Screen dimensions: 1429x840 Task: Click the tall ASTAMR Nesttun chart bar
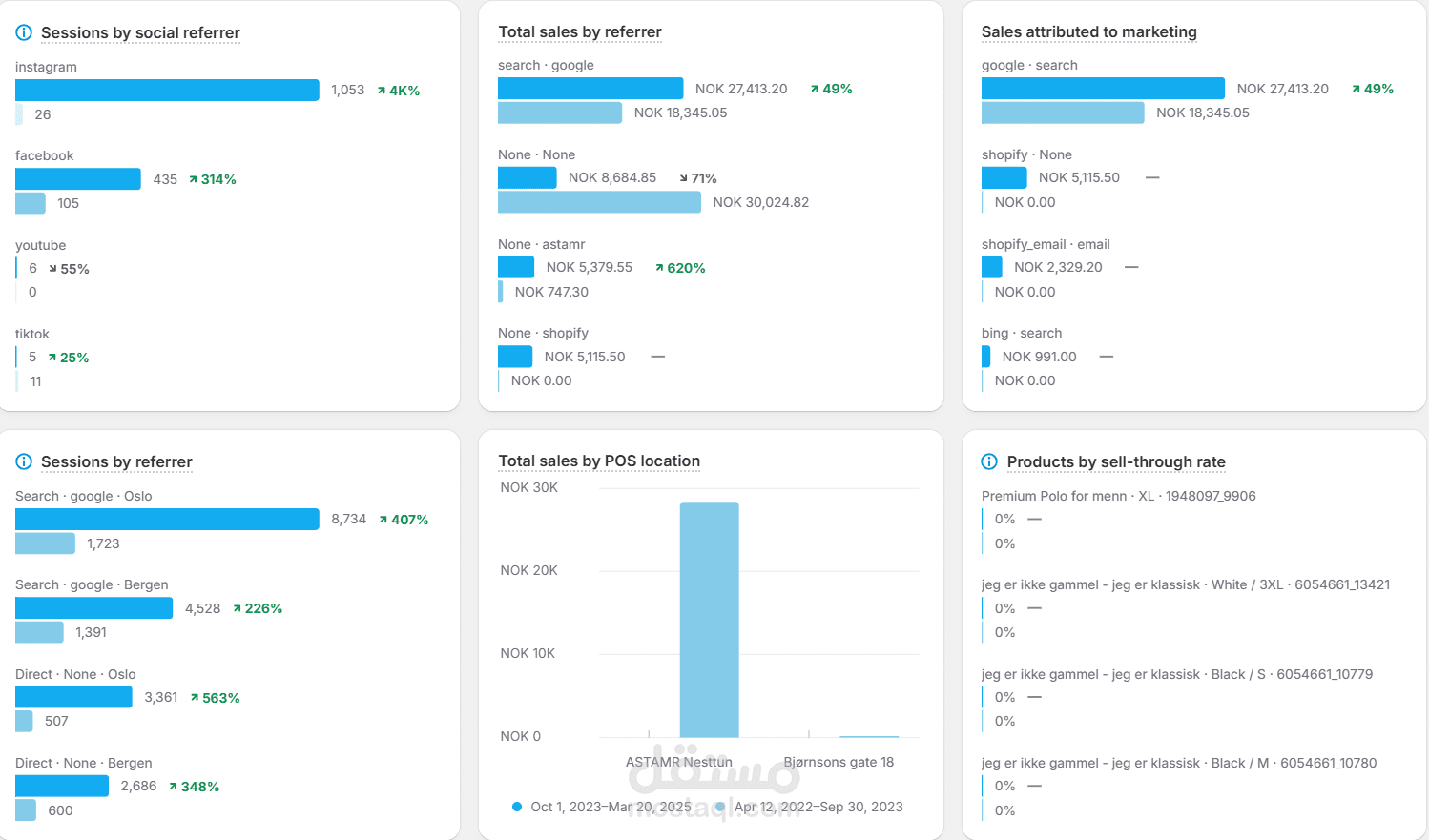click(x=709, y=620)
